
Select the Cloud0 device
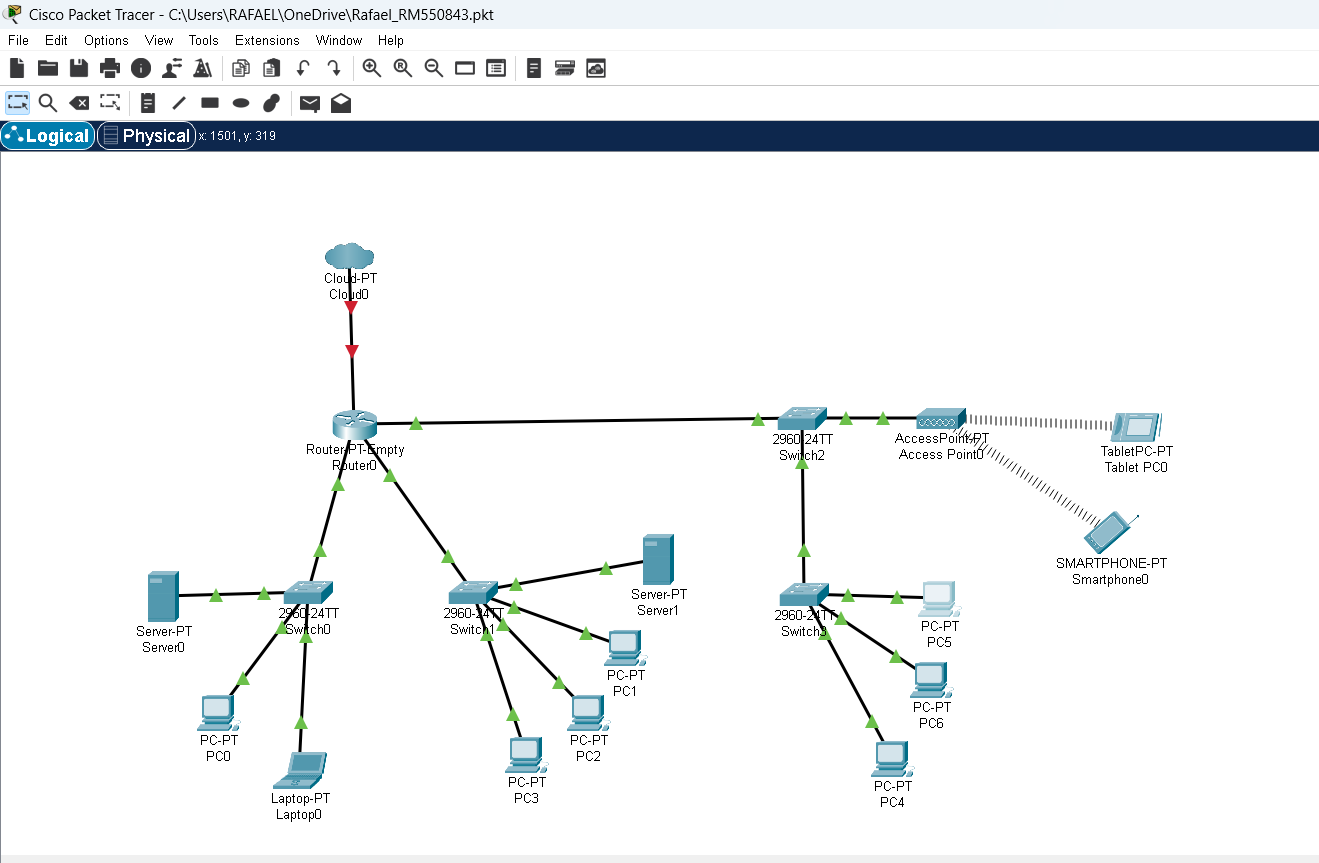tap(349, 256)
